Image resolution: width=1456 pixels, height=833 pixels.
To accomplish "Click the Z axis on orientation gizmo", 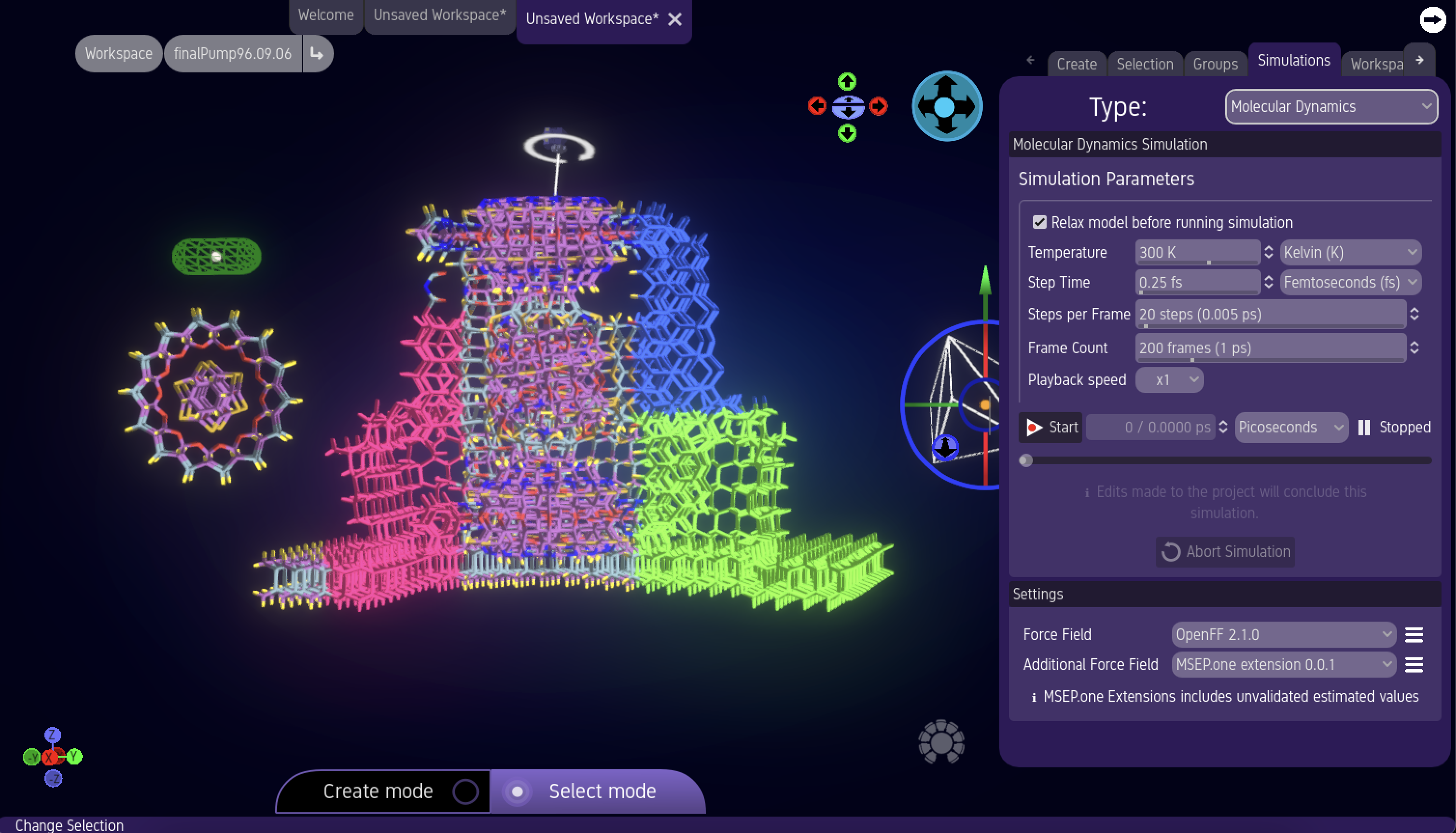I will click(53, 735).
